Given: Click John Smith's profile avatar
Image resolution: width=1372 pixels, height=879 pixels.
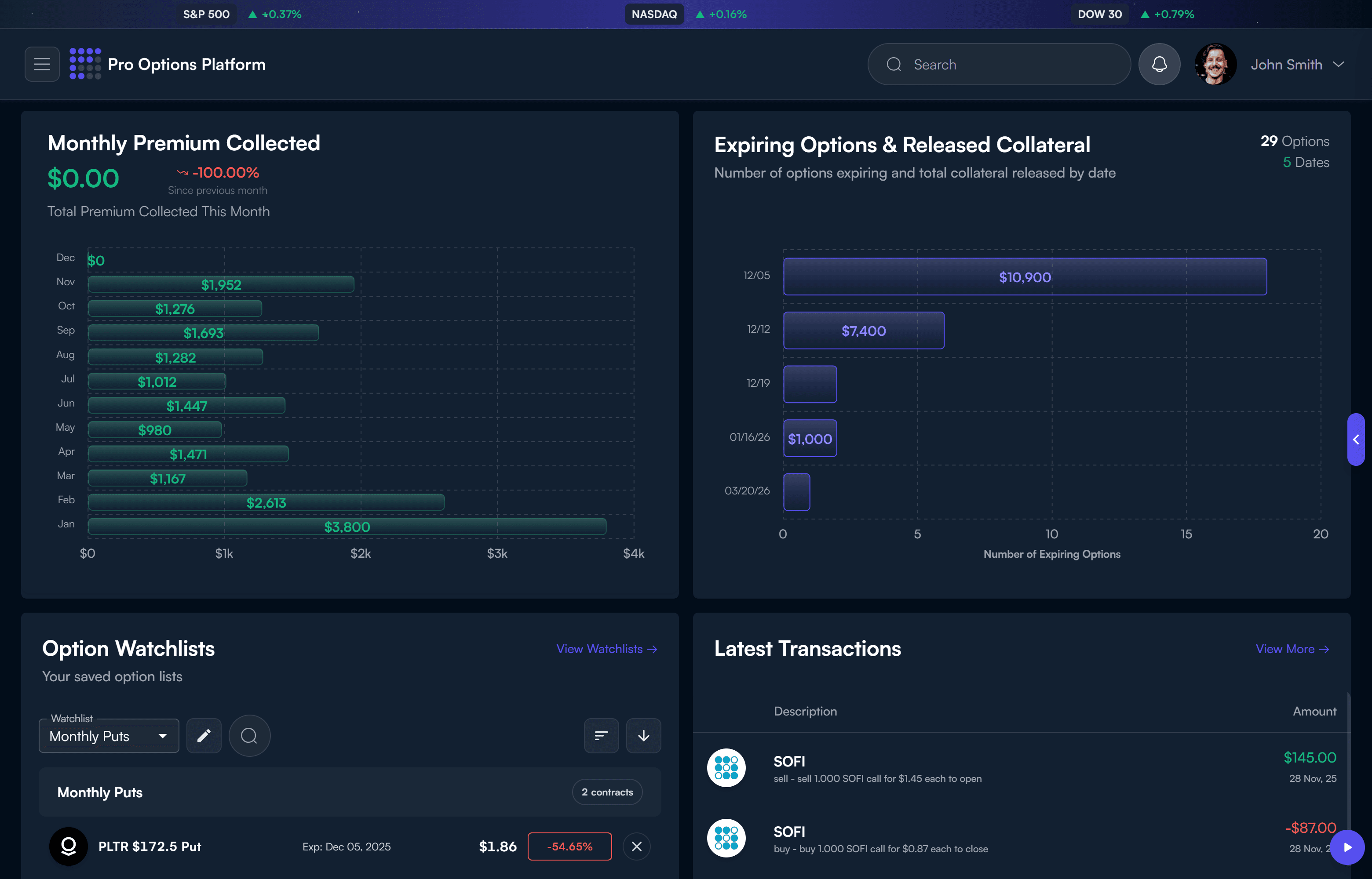Looking at the screenshot, I should pos(1215,64).
